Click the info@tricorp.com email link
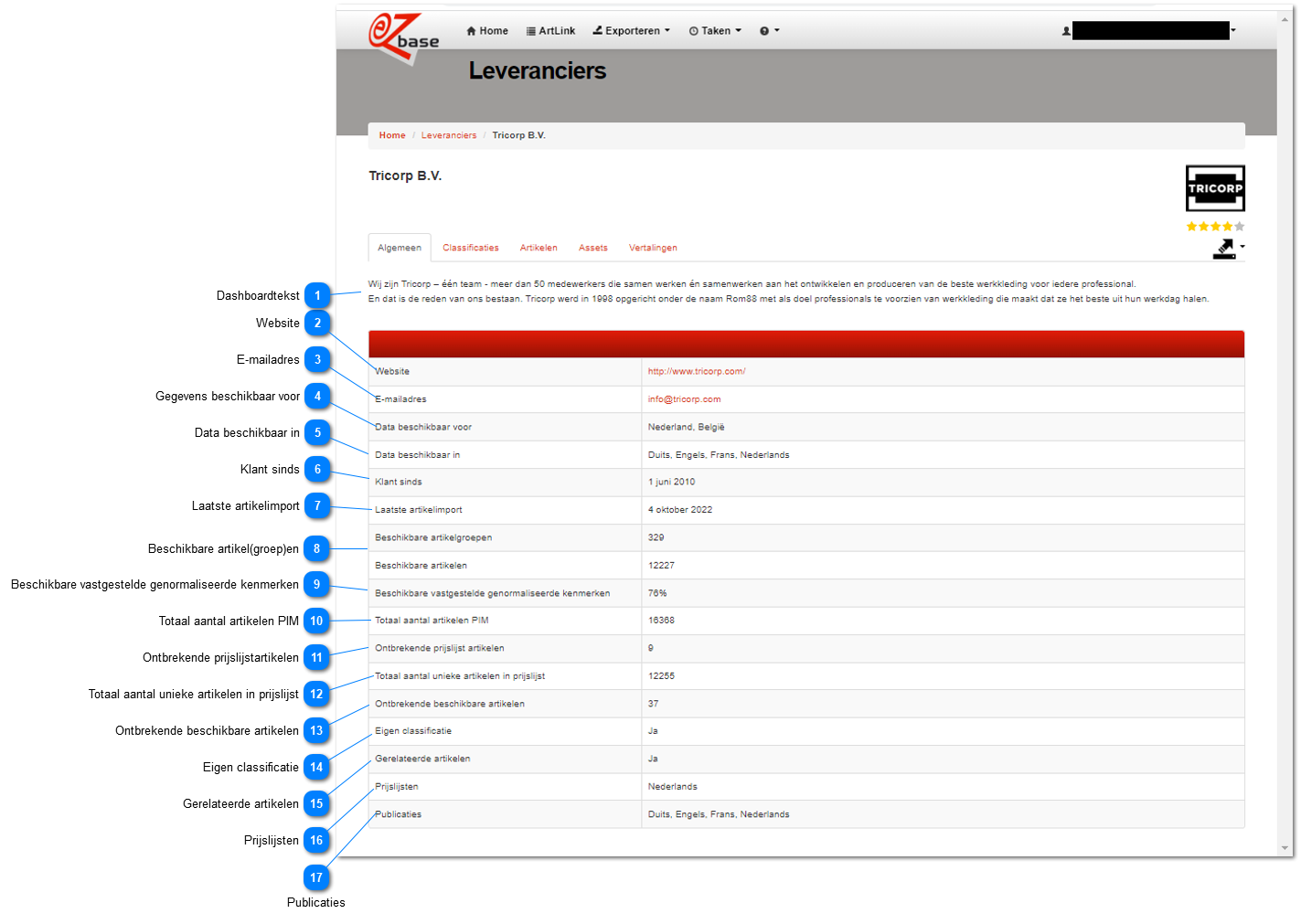 click(684, 399)
